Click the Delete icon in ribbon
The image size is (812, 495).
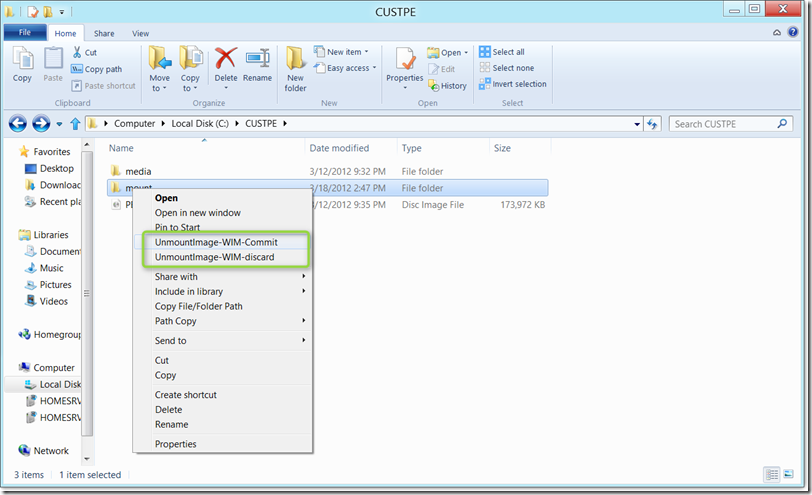[x=226, y=63]
